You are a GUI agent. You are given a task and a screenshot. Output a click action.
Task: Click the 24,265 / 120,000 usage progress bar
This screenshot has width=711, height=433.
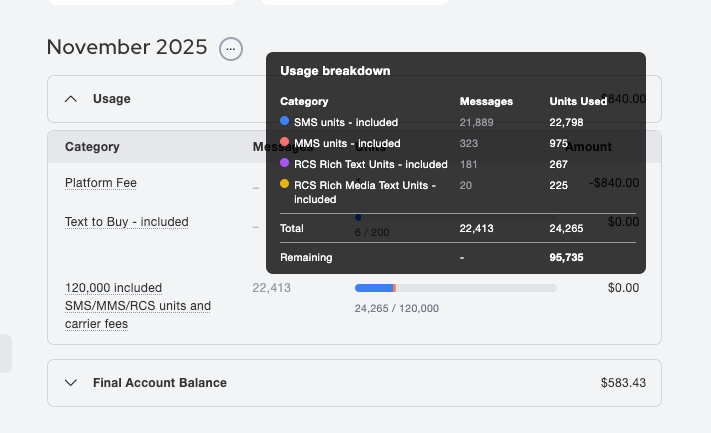tap(455, 288)
